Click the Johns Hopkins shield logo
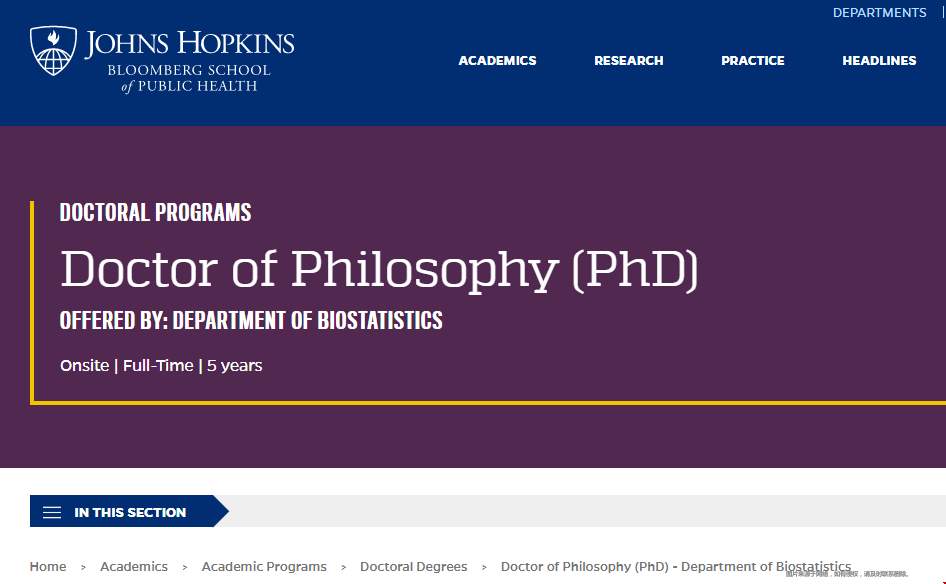 pyautogui.click(x=53, y=51)
